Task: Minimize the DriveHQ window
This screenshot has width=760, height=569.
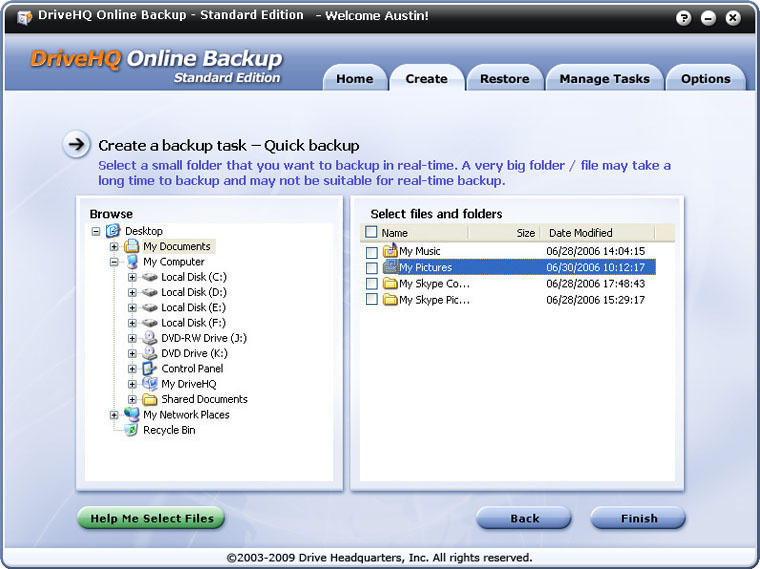Action: [x=708, y=18]
